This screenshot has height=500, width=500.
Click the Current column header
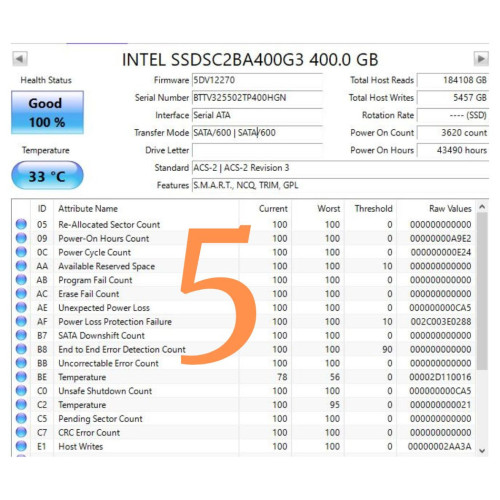click(x=265, y=209)
